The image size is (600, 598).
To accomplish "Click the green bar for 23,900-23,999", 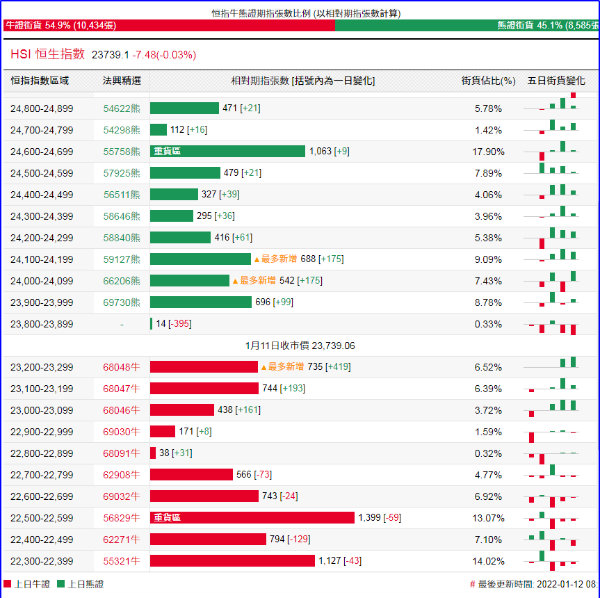I will tap(201, 302).
